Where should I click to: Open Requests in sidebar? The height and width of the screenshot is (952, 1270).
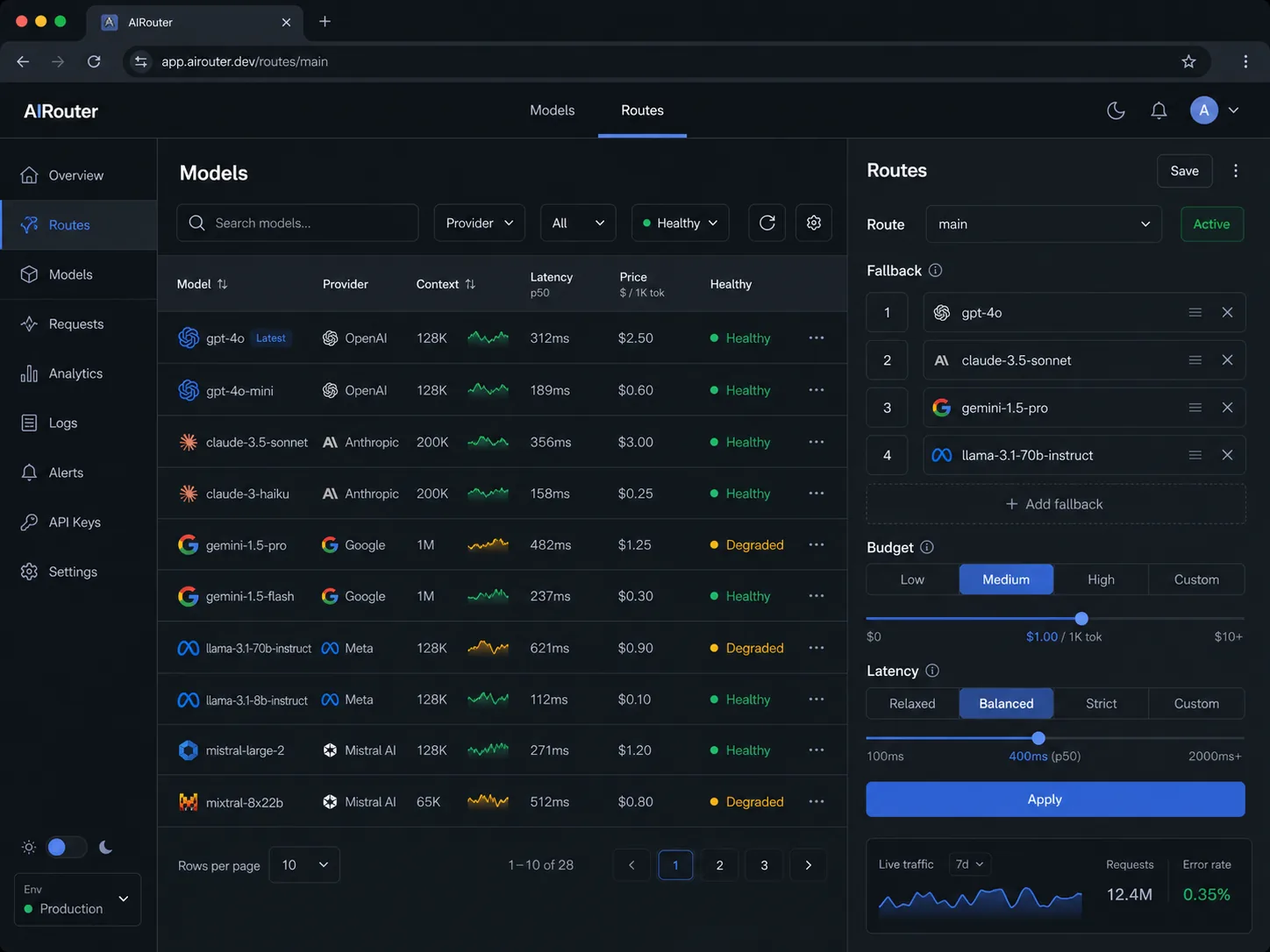click(x=79, y=323)
